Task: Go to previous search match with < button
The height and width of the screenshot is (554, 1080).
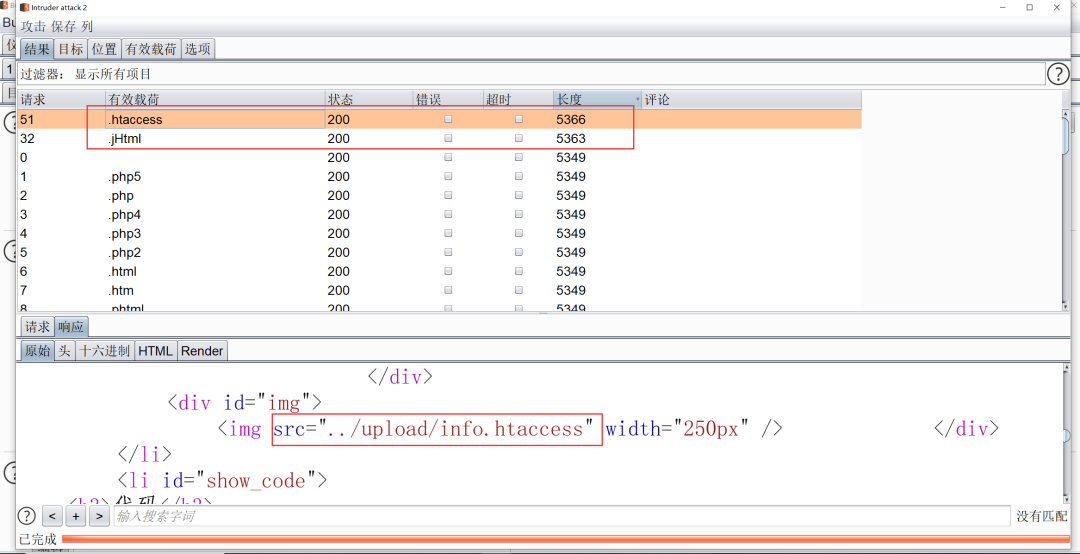Action: 52,516
